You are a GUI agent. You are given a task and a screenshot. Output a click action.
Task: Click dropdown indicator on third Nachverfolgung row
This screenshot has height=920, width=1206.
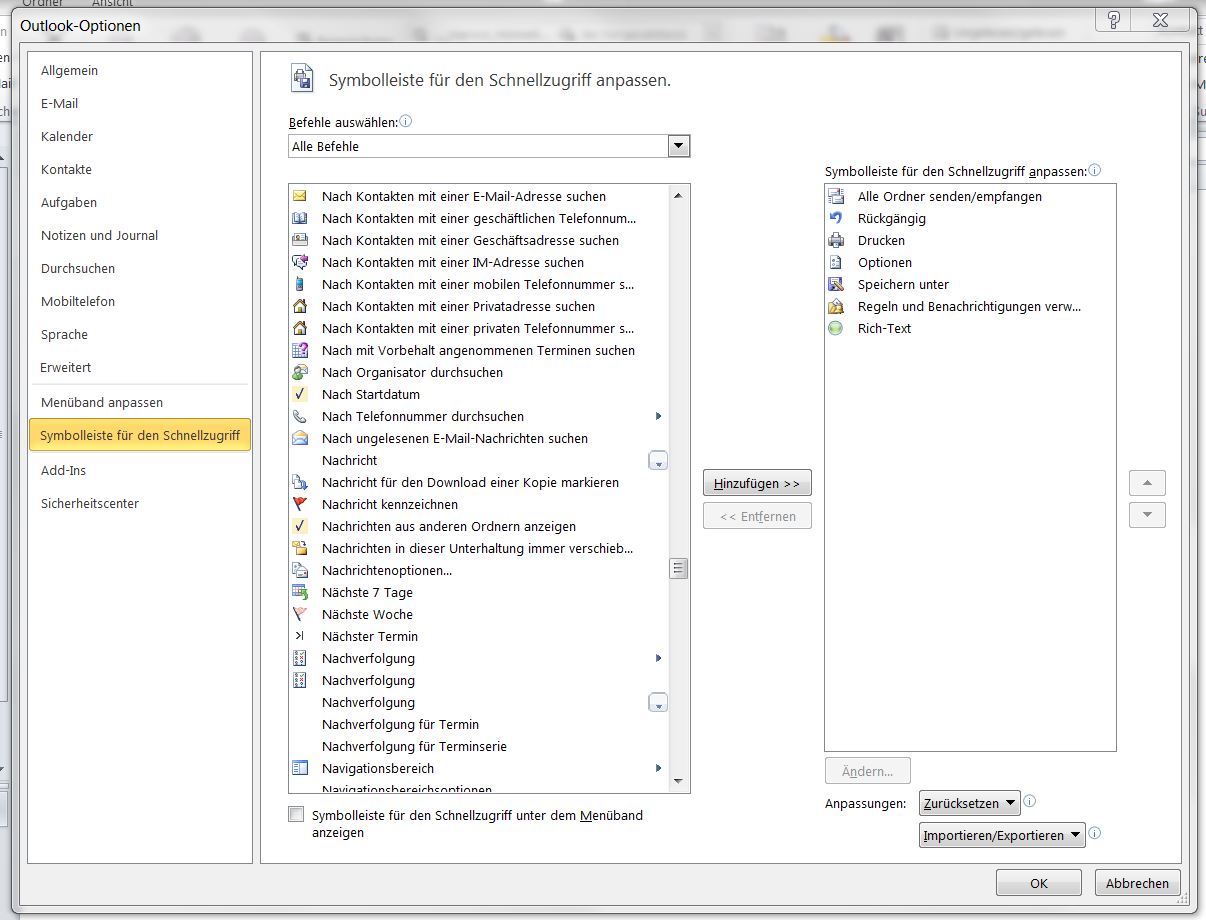[658, 703]
